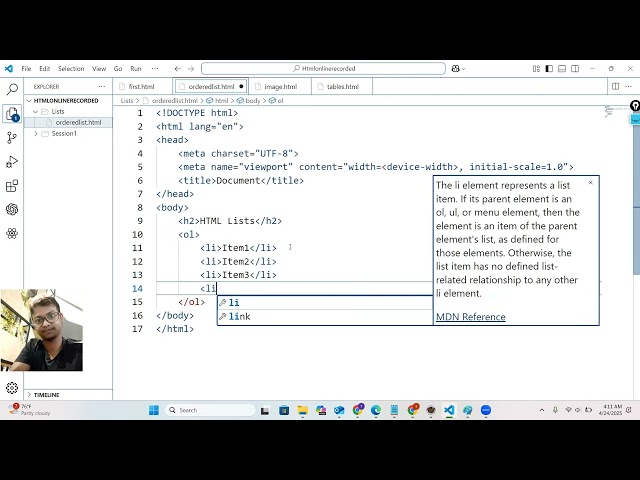Go back using the left arrow
The image size is (640, 480).
pyautogui.click(x=178, y=69)
